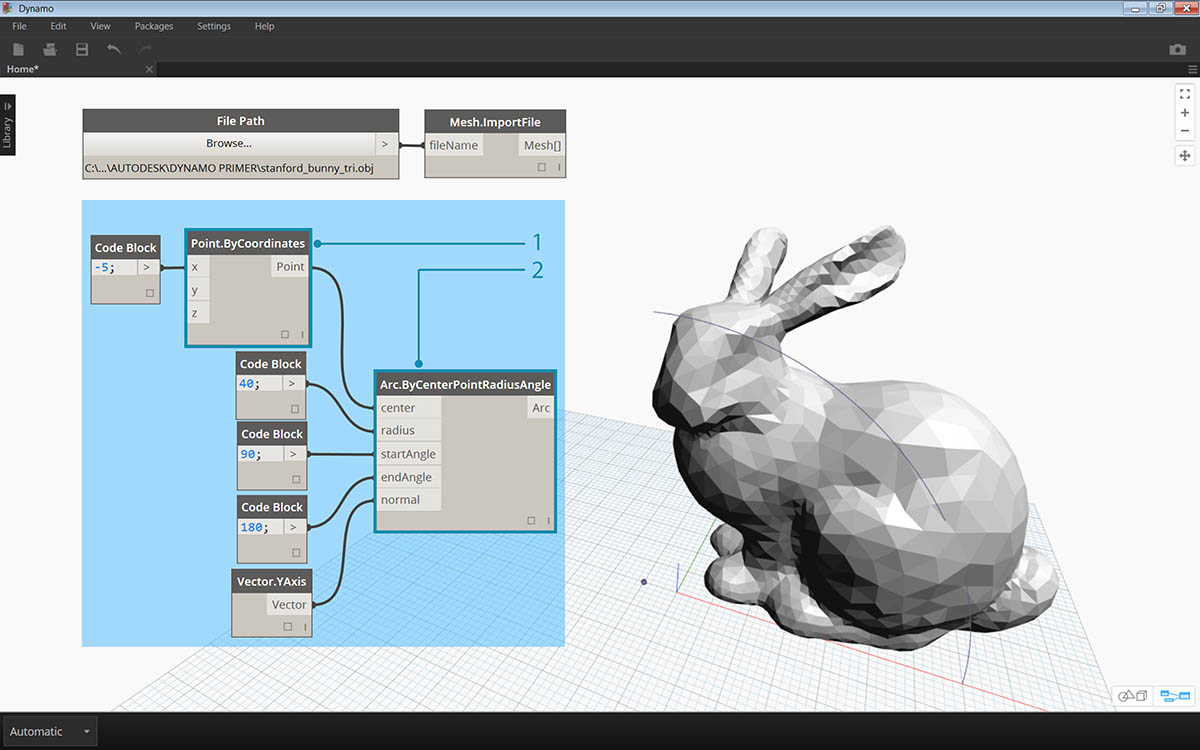Screen dimensions: 1200x750
Task: Toggle preview checkbox on Vector.YAxis node
Action: 288,626
